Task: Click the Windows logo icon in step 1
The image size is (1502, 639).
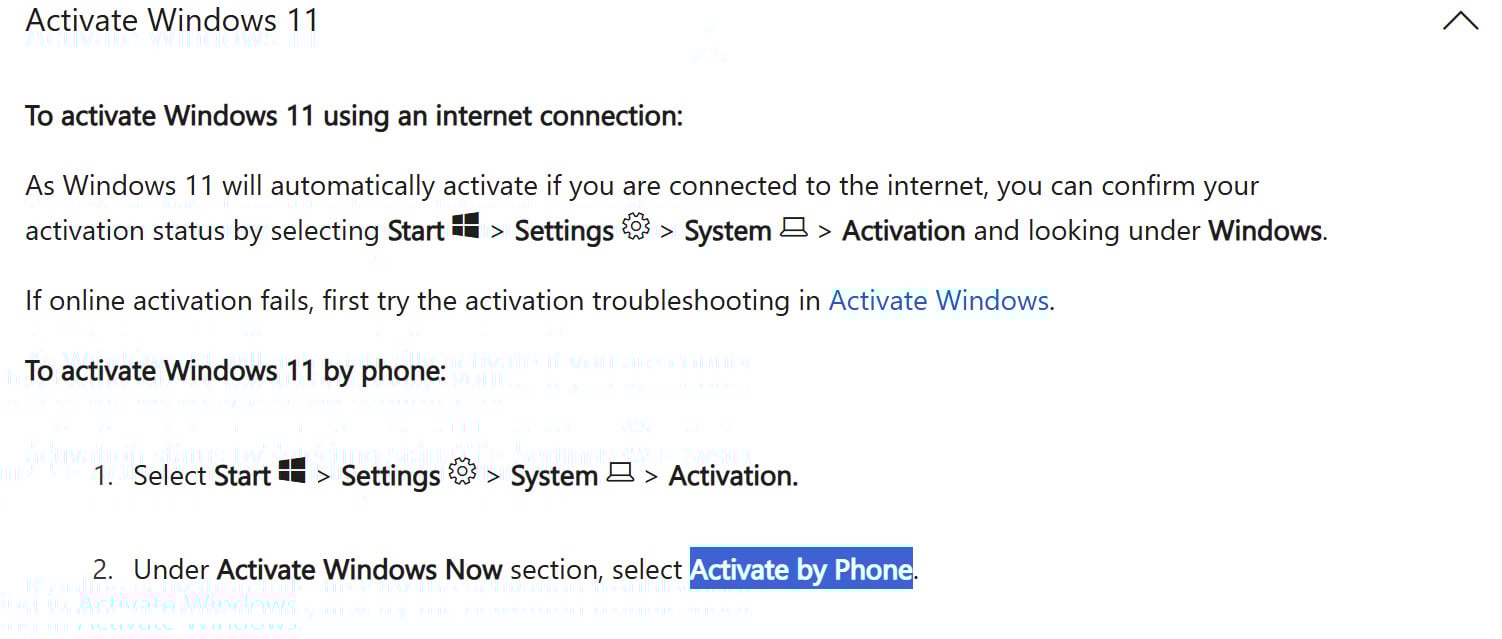Action: click(x=292, y=472)
